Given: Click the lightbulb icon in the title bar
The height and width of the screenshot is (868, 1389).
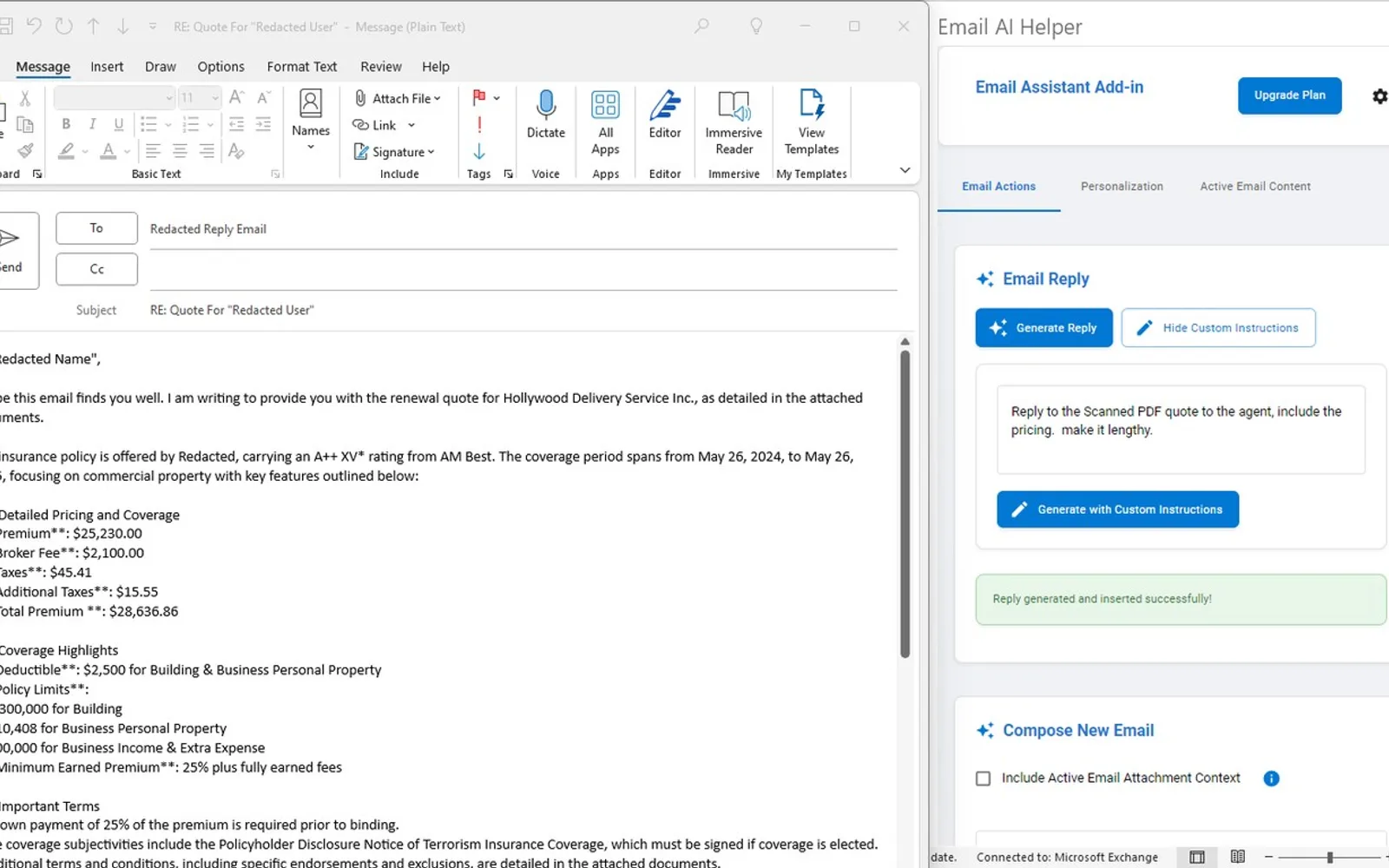Looking at the screenshot, I should point(756,26).
